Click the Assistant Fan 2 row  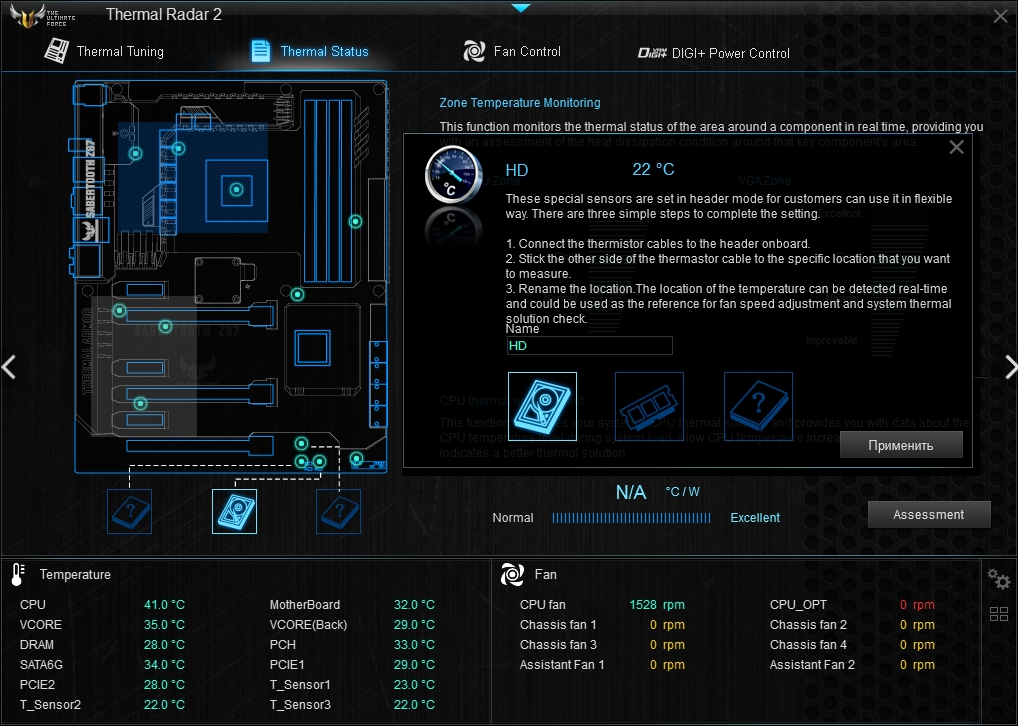pyautogui.click(x=852, y=665)
